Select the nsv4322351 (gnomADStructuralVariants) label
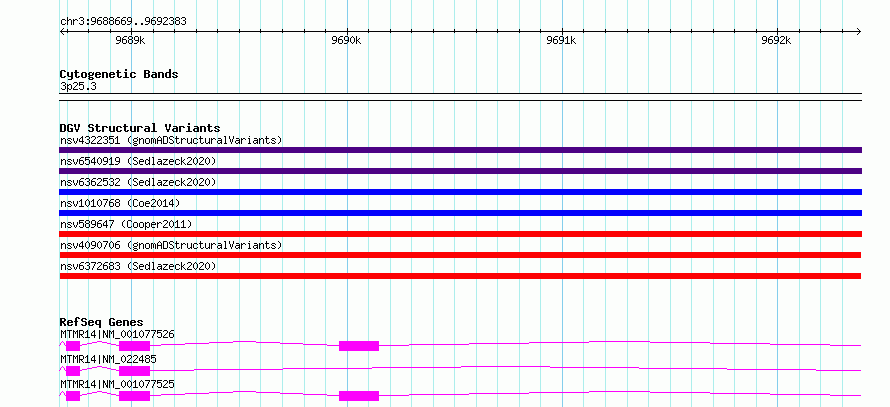Viewport: 890px width, 407px height. coord(171,140)
